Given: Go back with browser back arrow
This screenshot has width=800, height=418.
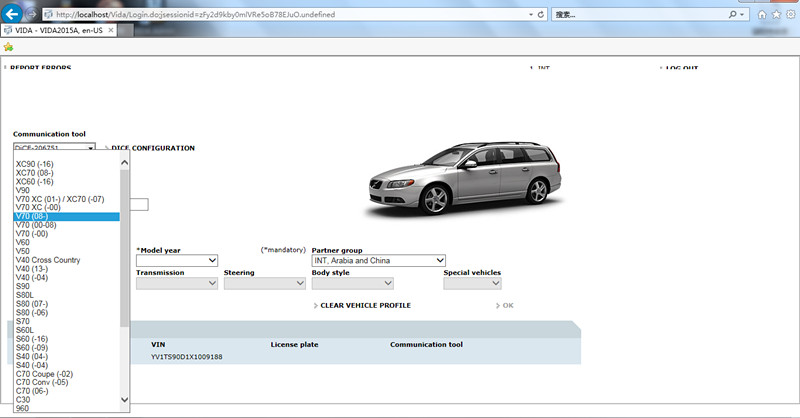Looking at the screenshot, I should pos(12,14).
